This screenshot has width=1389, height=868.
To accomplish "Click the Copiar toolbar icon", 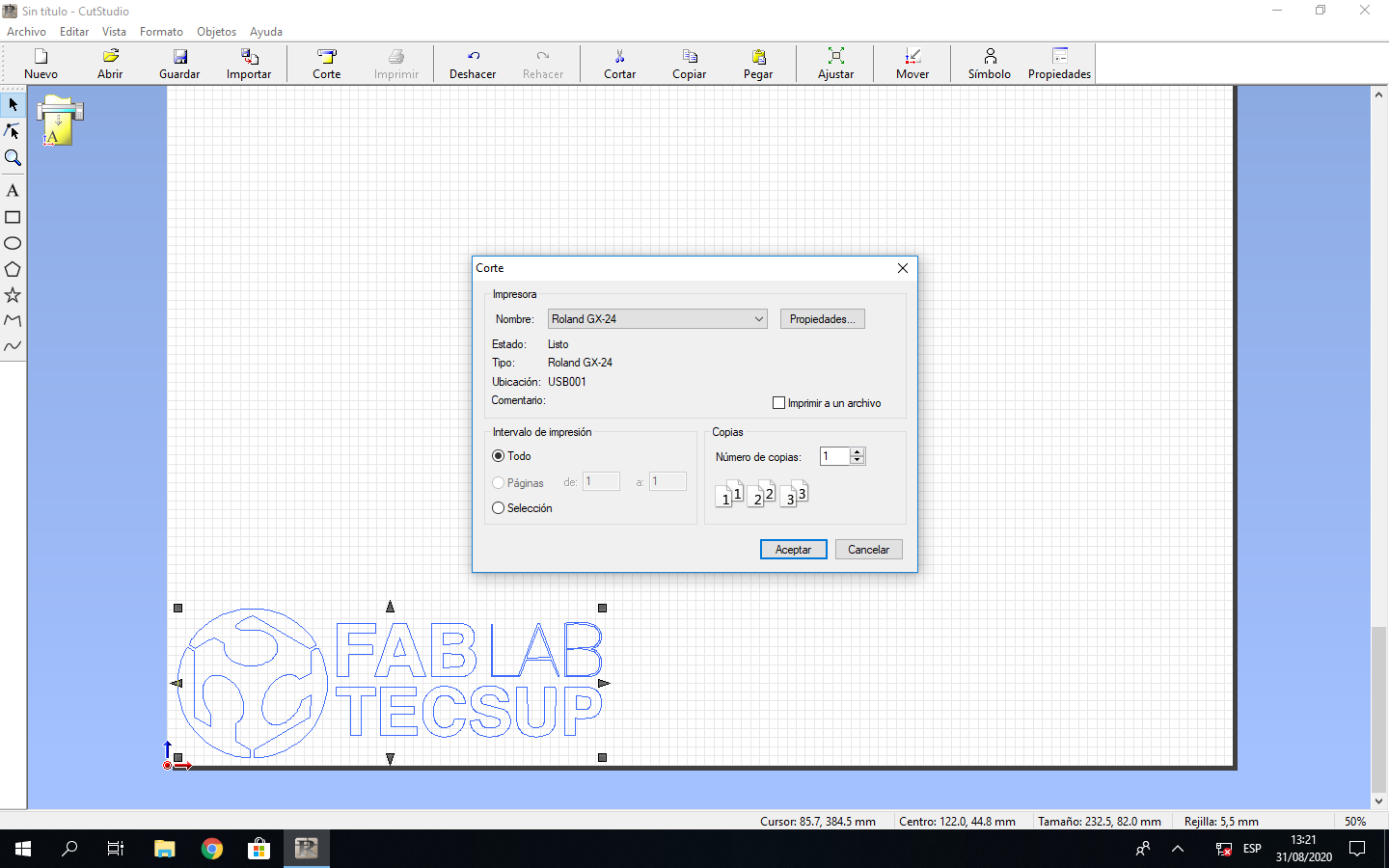I will tap(689, 64).
